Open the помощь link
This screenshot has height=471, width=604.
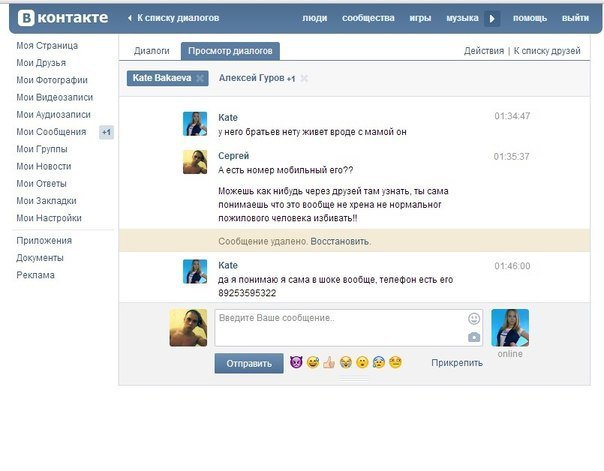pyautogui.click(x=530, y=18)
